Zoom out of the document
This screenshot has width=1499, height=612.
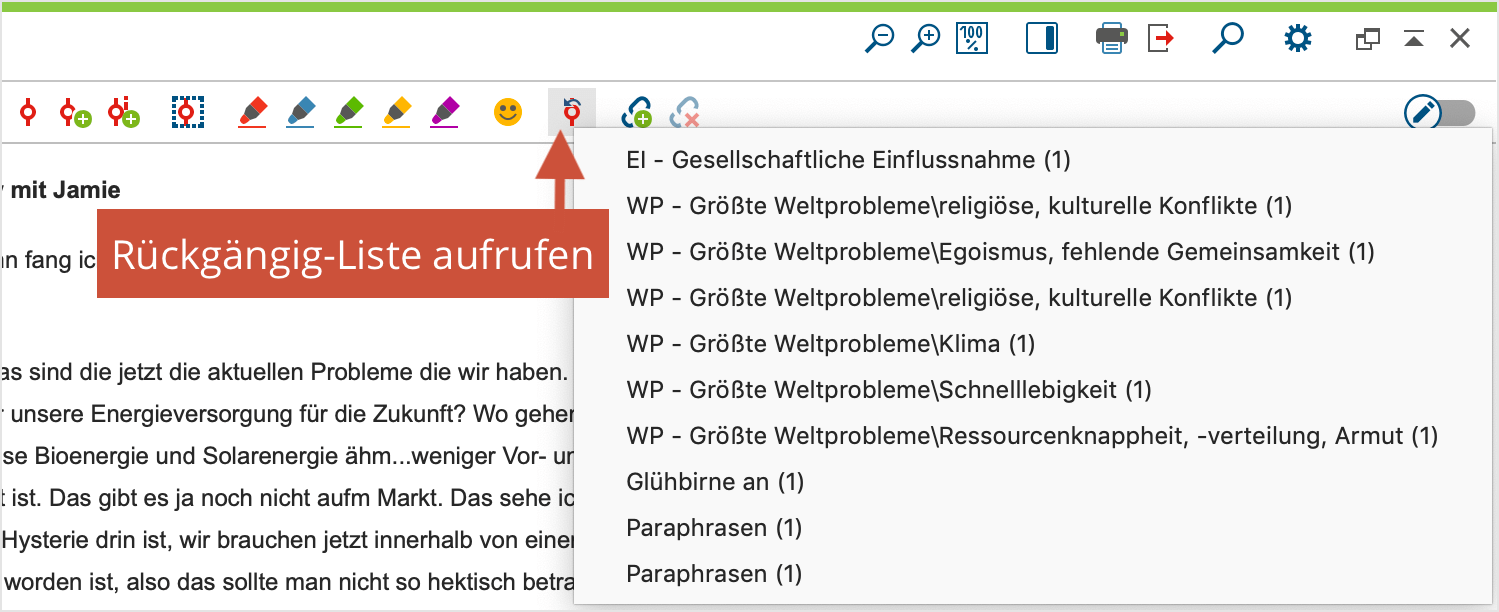click(x=879, y=39)
